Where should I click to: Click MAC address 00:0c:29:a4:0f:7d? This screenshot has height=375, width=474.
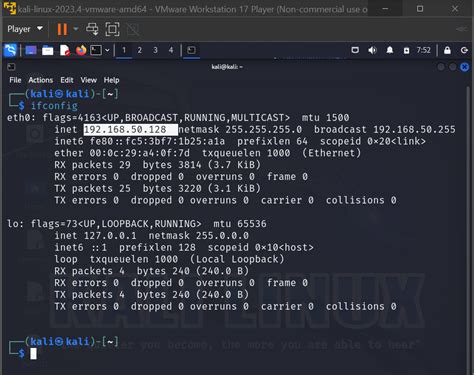click(140, 153)
